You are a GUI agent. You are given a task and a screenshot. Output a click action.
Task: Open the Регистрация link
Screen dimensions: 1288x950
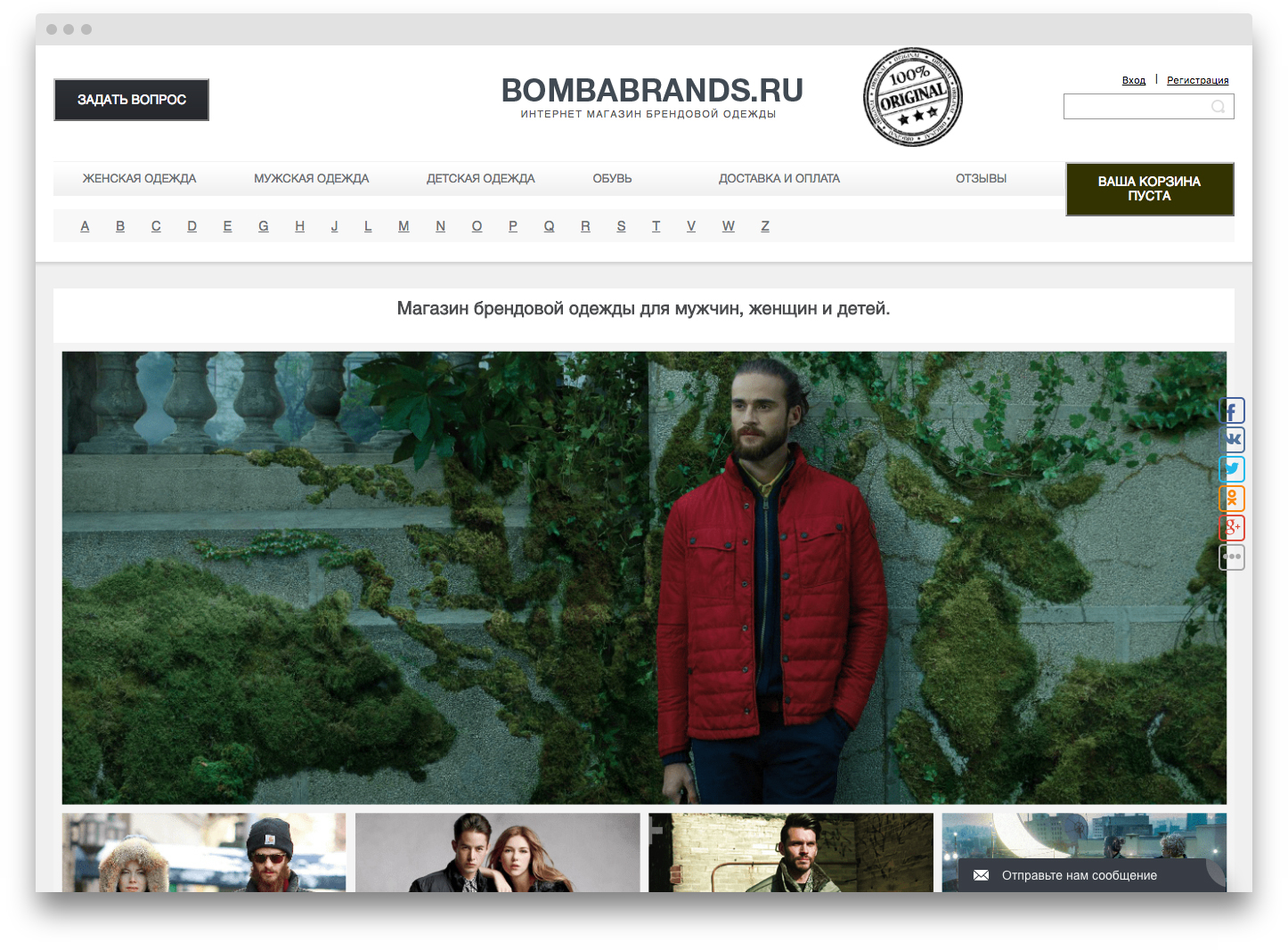pos(1197,80)
